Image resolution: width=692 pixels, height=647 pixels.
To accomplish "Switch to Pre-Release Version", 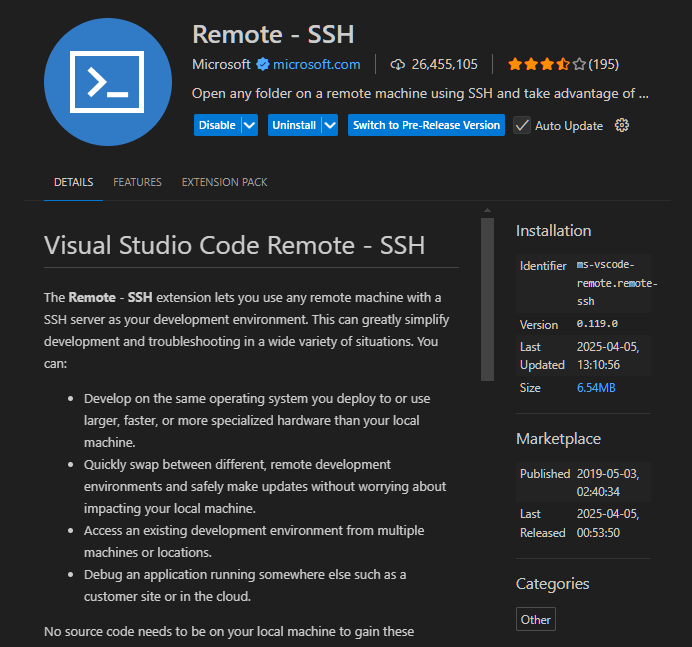I will click(x=426, y=125).
